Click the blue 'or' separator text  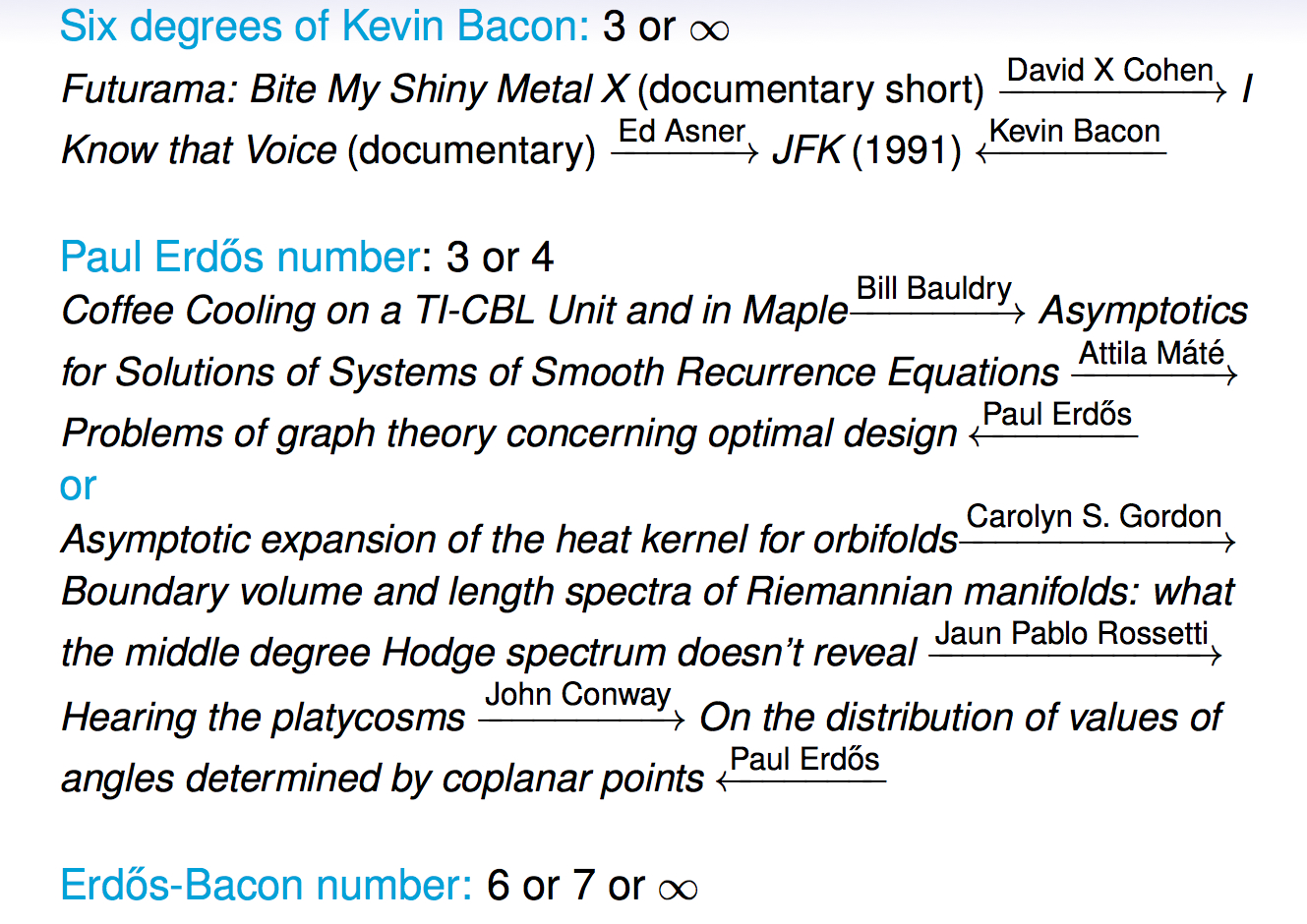coord(78,487)
